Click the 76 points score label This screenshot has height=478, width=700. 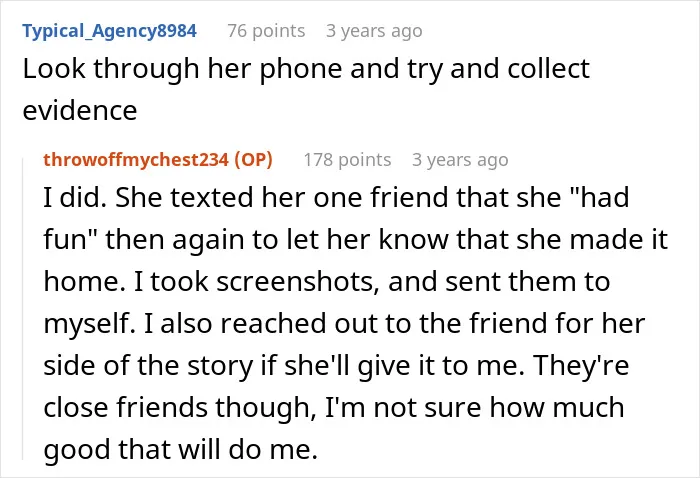pyautogui.click(x=266, y=31)
